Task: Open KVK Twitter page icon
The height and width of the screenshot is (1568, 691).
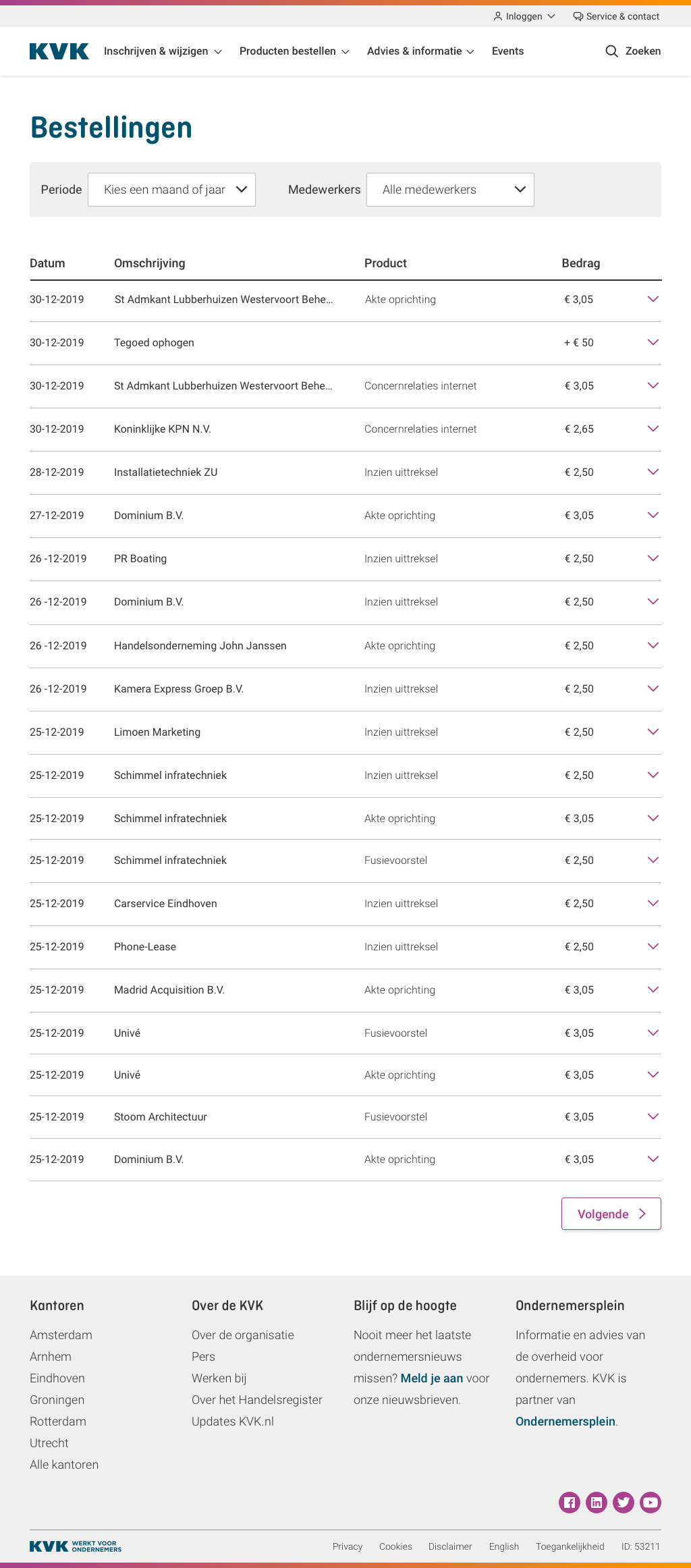Action: pyautogui.click(x=624, y=1502)
